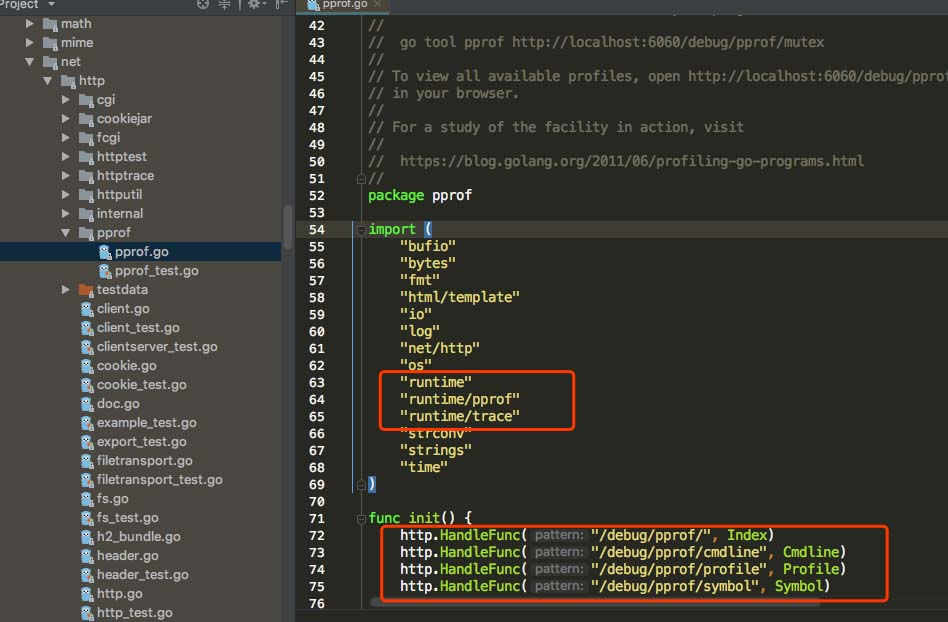
Task: Hide the Project tool window
Action: (279, 5)
